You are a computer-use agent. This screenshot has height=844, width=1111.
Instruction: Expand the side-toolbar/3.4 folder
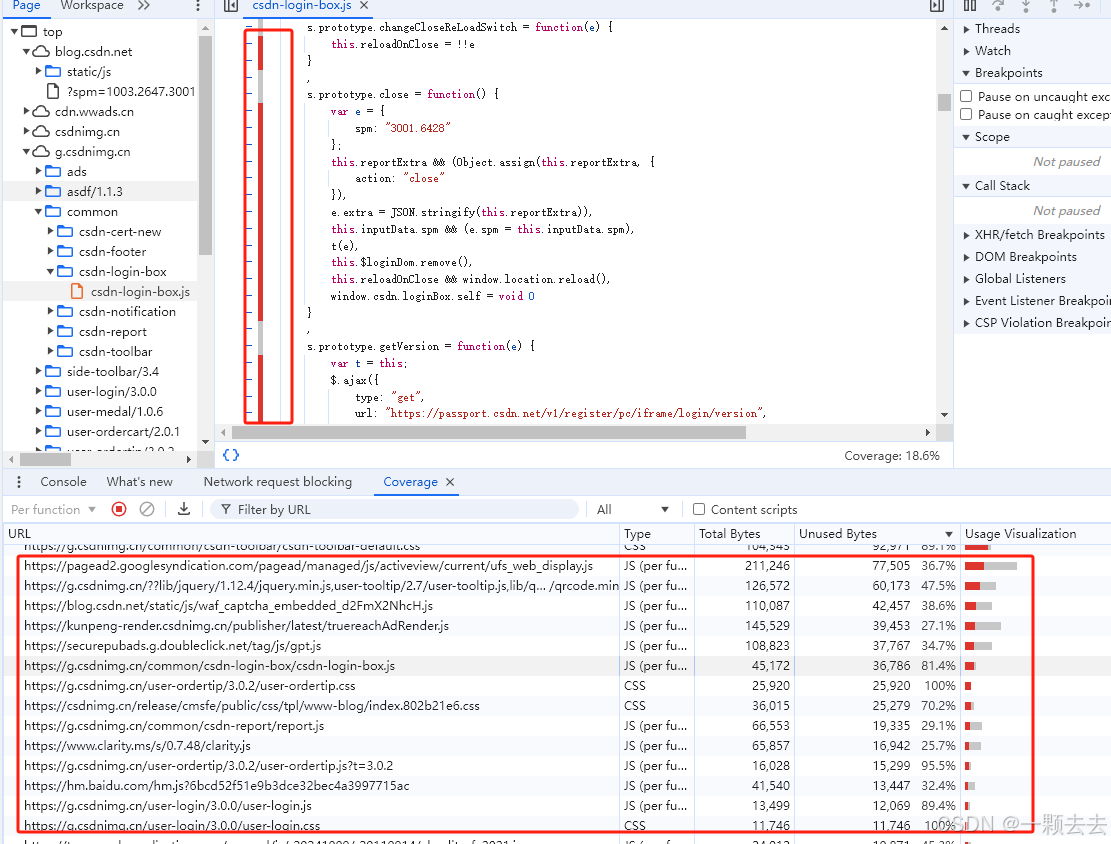(x=39, y=371)
